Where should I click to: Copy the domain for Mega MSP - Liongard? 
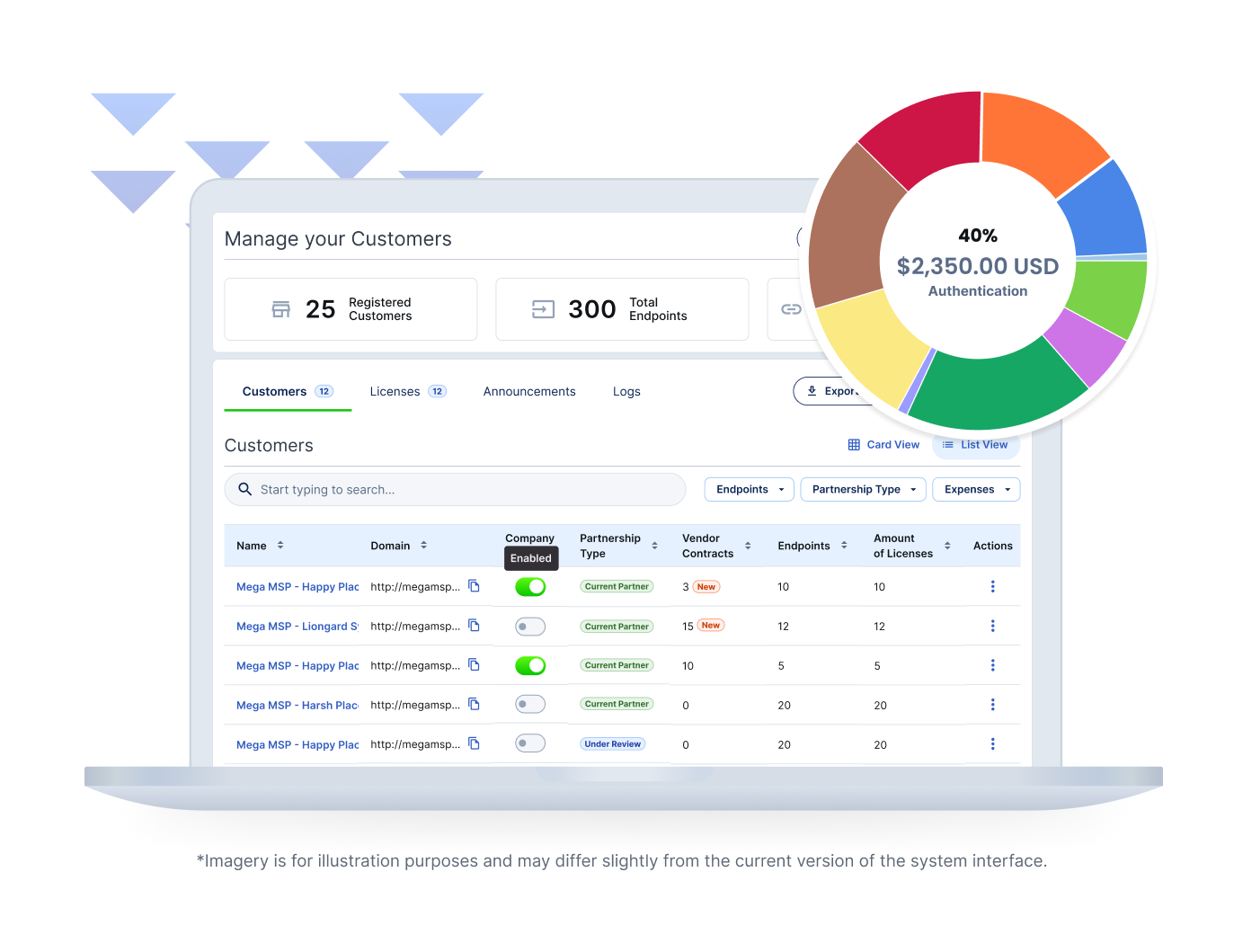[475, 626]
